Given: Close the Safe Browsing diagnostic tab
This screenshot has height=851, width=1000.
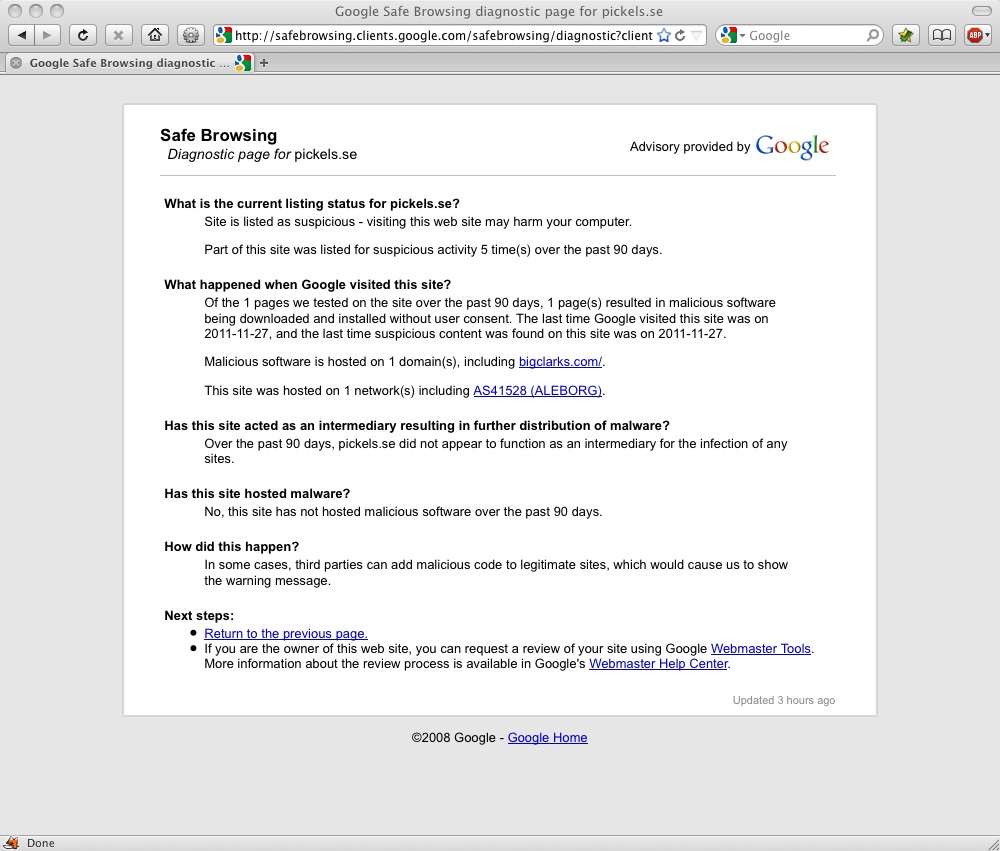Looking at the screenshot, I should point(16,63).
